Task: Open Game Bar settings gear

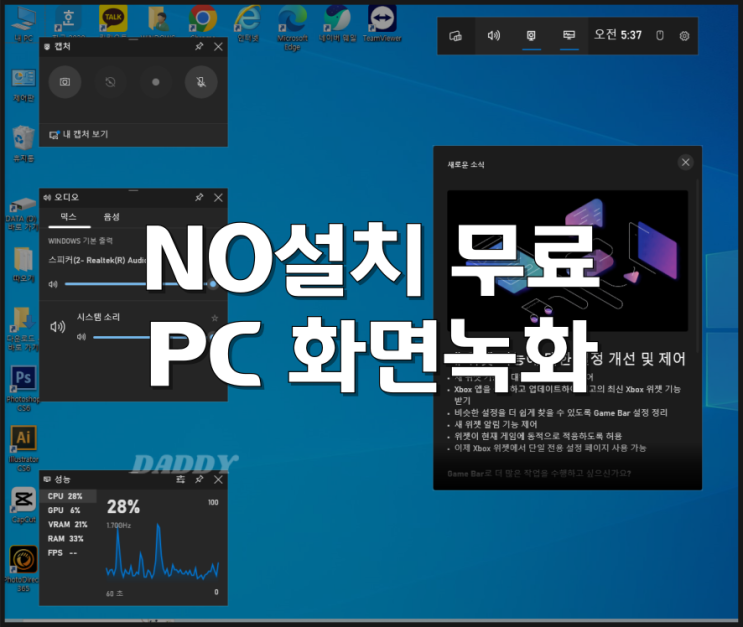Action: [x=684, y=36]
